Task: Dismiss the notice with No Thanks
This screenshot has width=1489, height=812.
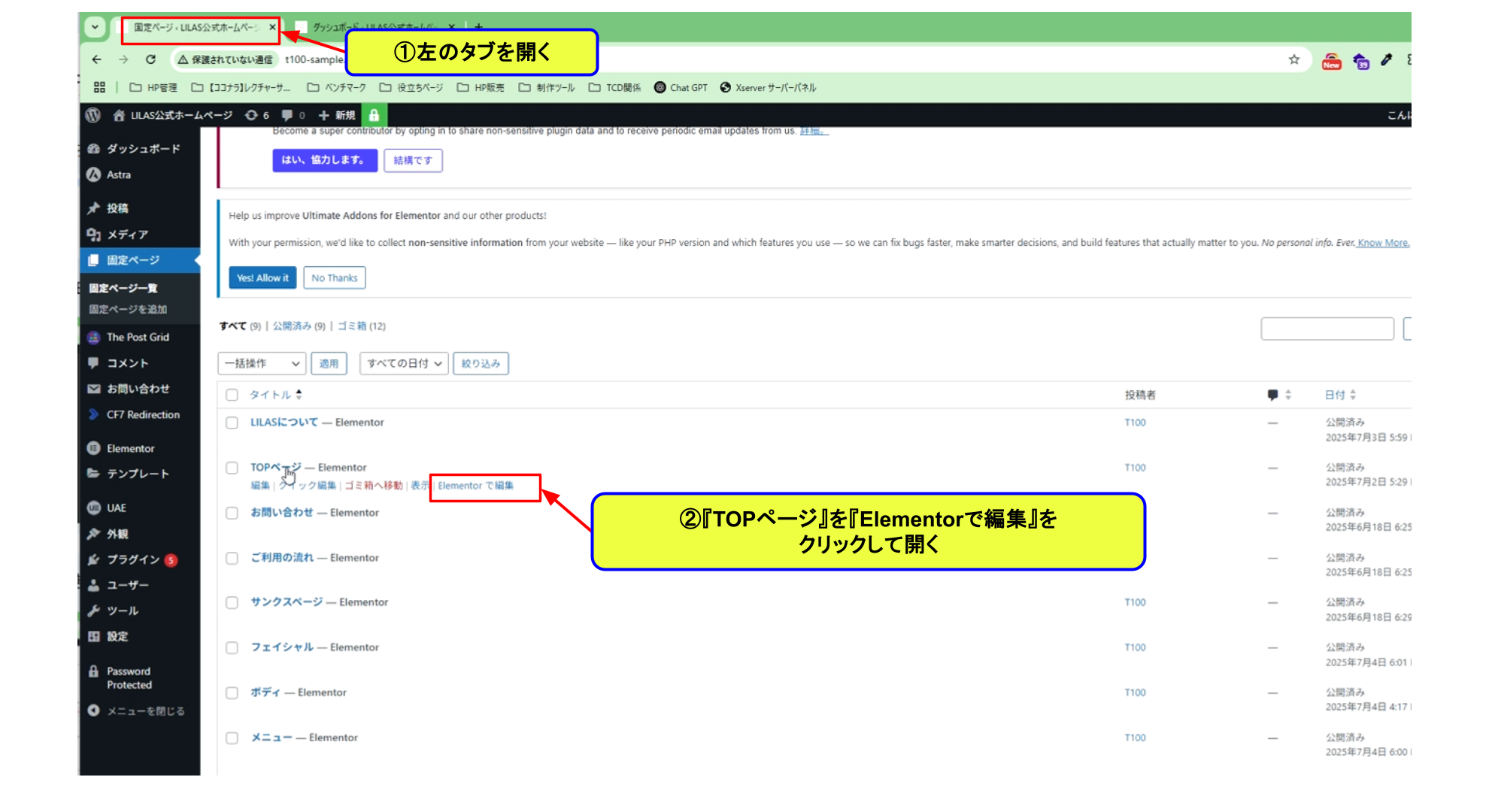Action: pyautogui.click(x=335, y=277)
